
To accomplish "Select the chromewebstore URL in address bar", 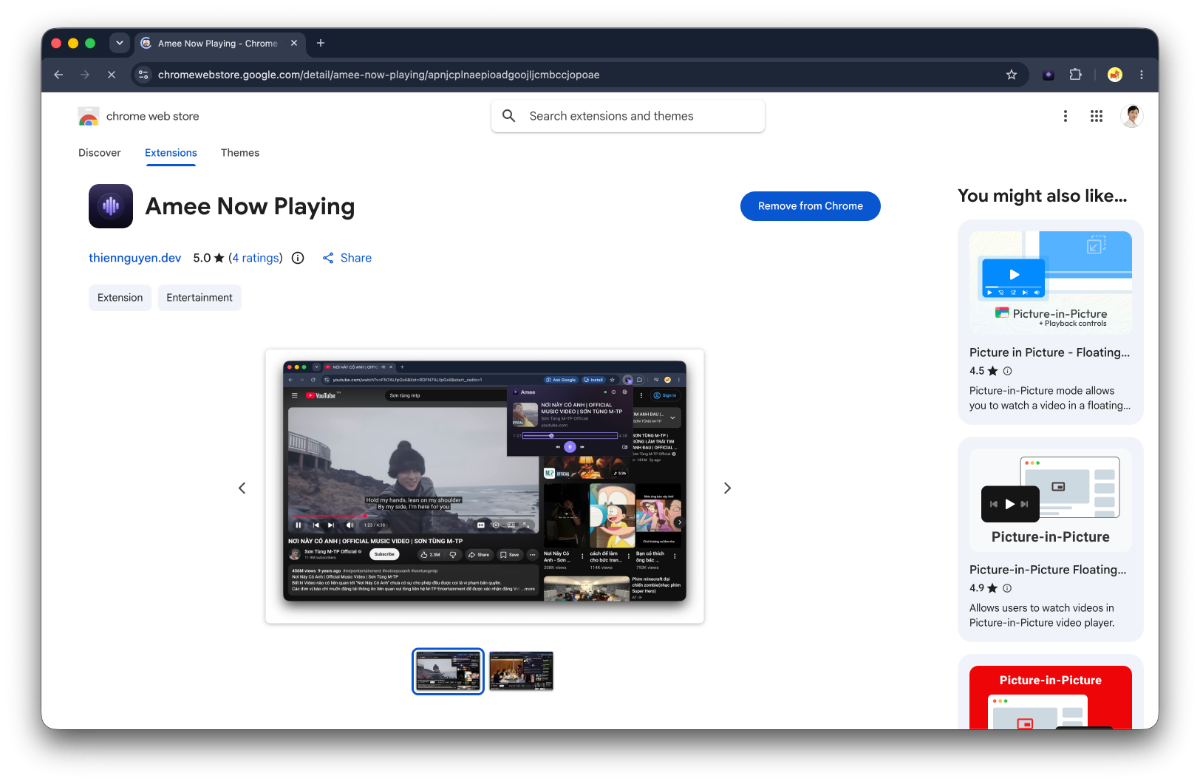I will click(x=379, y=74).
